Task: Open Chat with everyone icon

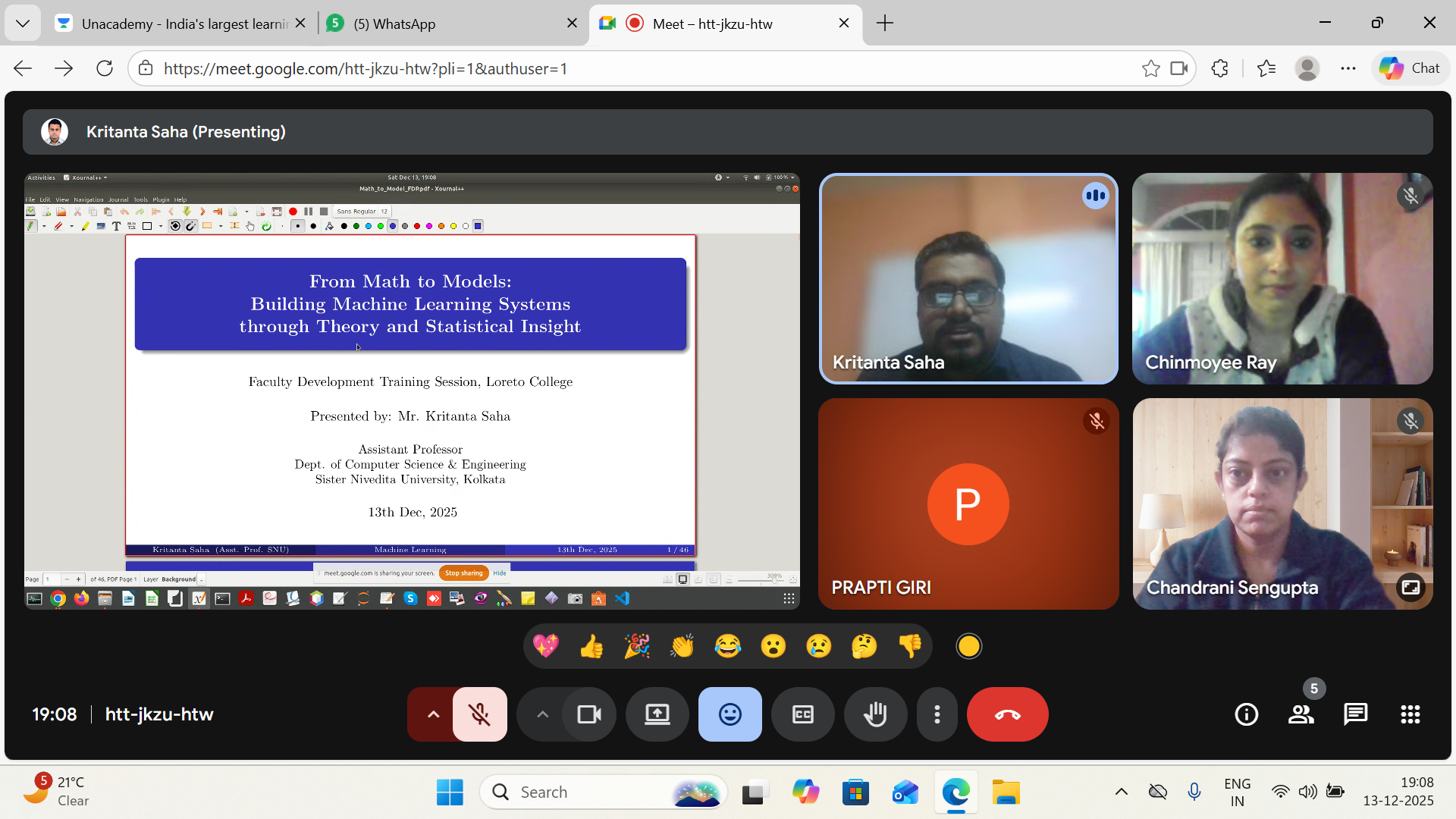Action: pyautogui.click(x=1355, y=714)
